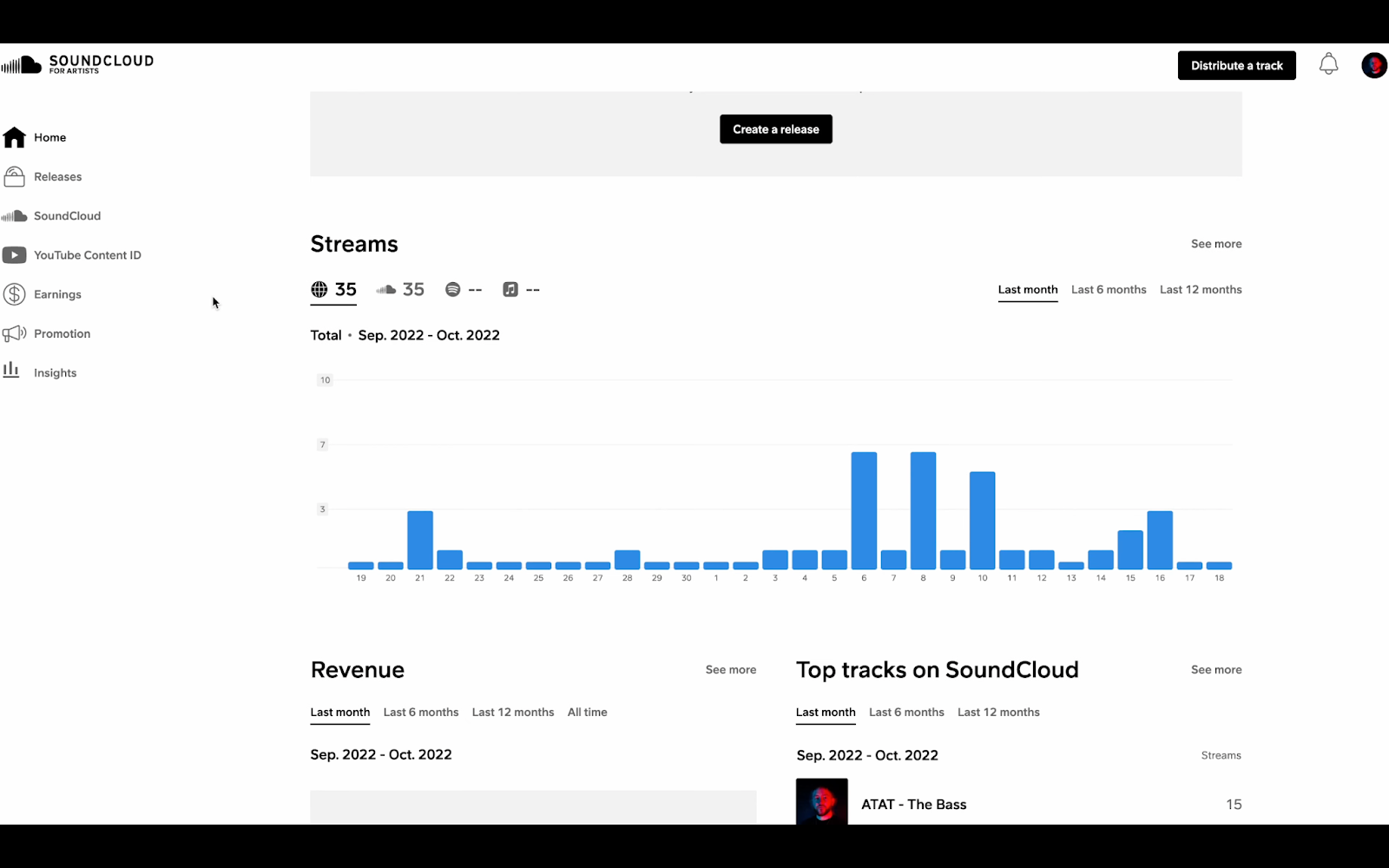Image resolution: width=1389 pixels, height=868 pixels.
Task: Click the Releases bag icon
Action: point(14,176)
